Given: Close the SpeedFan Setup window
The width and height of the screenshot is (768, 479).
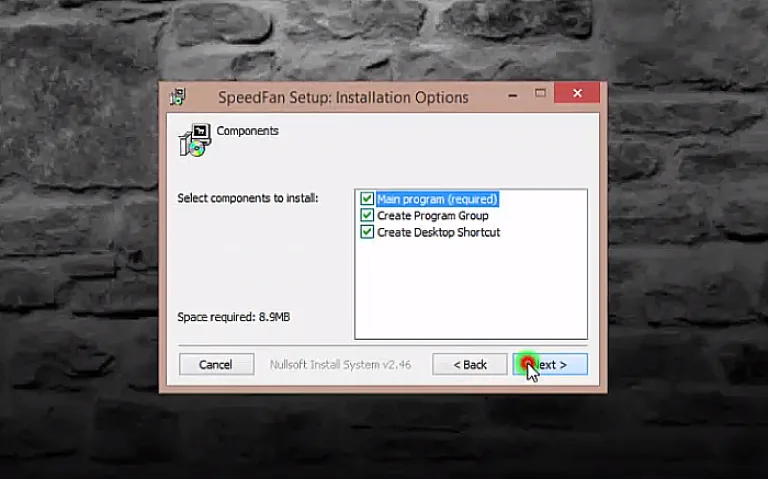Looking at the screenshot, I should point(577,93).
